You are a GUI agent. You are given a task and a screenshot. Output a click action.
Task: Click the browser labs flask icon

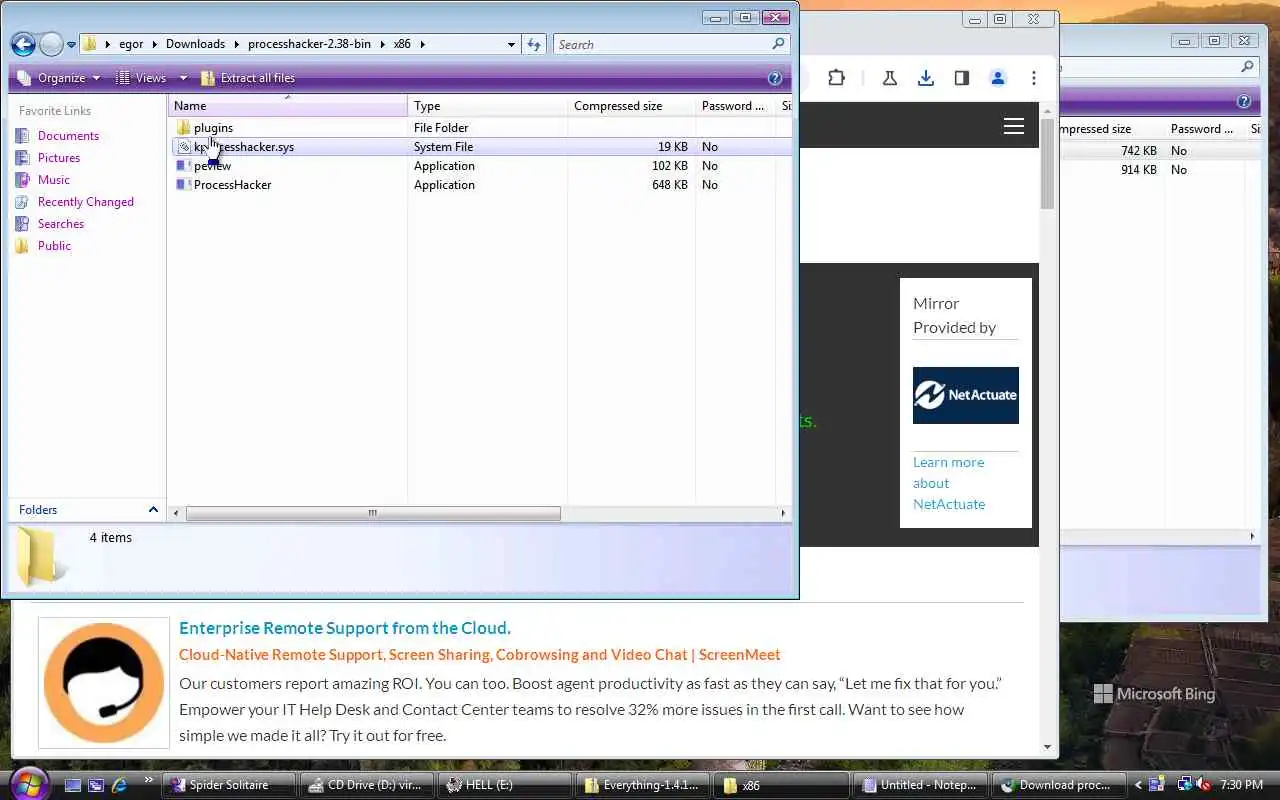(889, 78)
